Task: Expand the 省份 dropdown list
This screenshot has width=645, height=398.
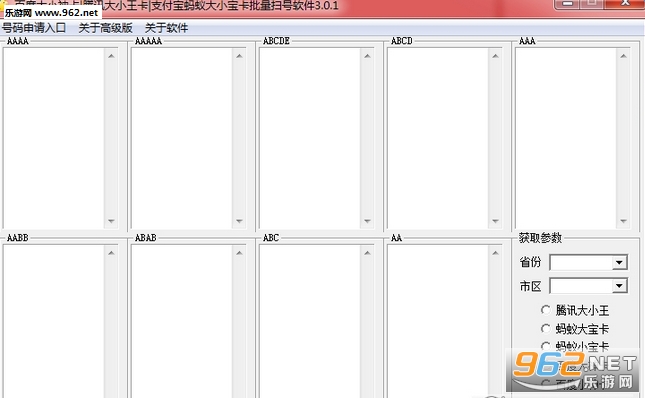Action: click(x=619, y=262)
